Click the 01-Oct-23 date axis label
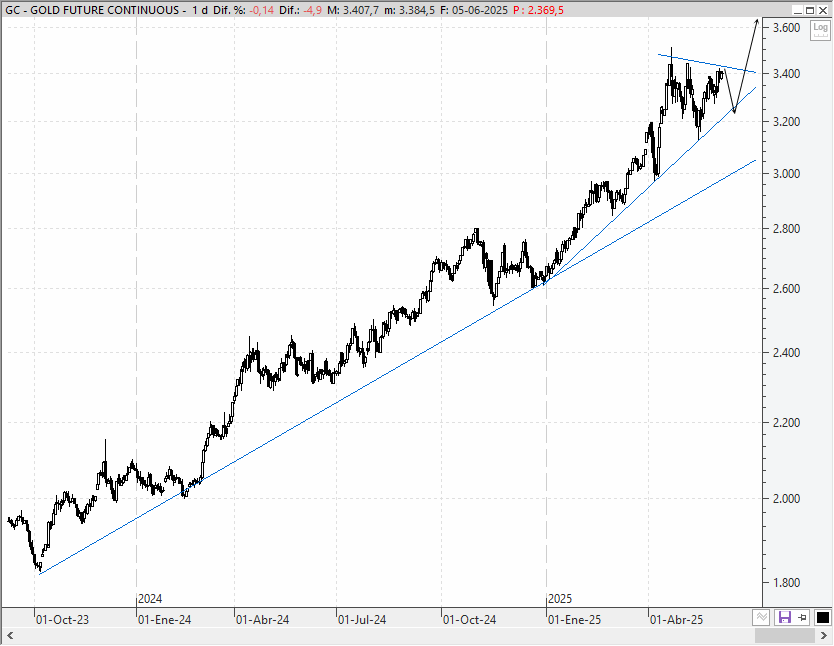The height and width of the screenshot is (646, 834). pos(62,620)
